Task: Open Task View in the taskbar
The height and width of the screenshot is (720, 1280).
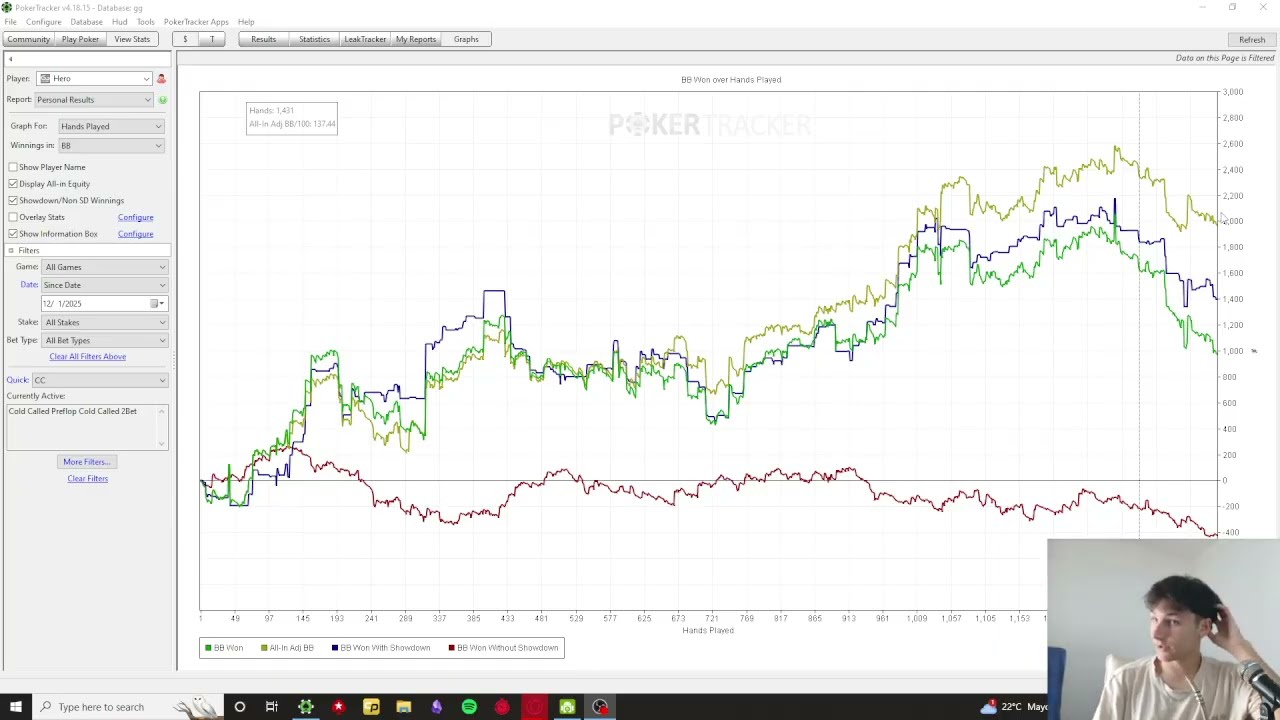Action: coord(272,707)
